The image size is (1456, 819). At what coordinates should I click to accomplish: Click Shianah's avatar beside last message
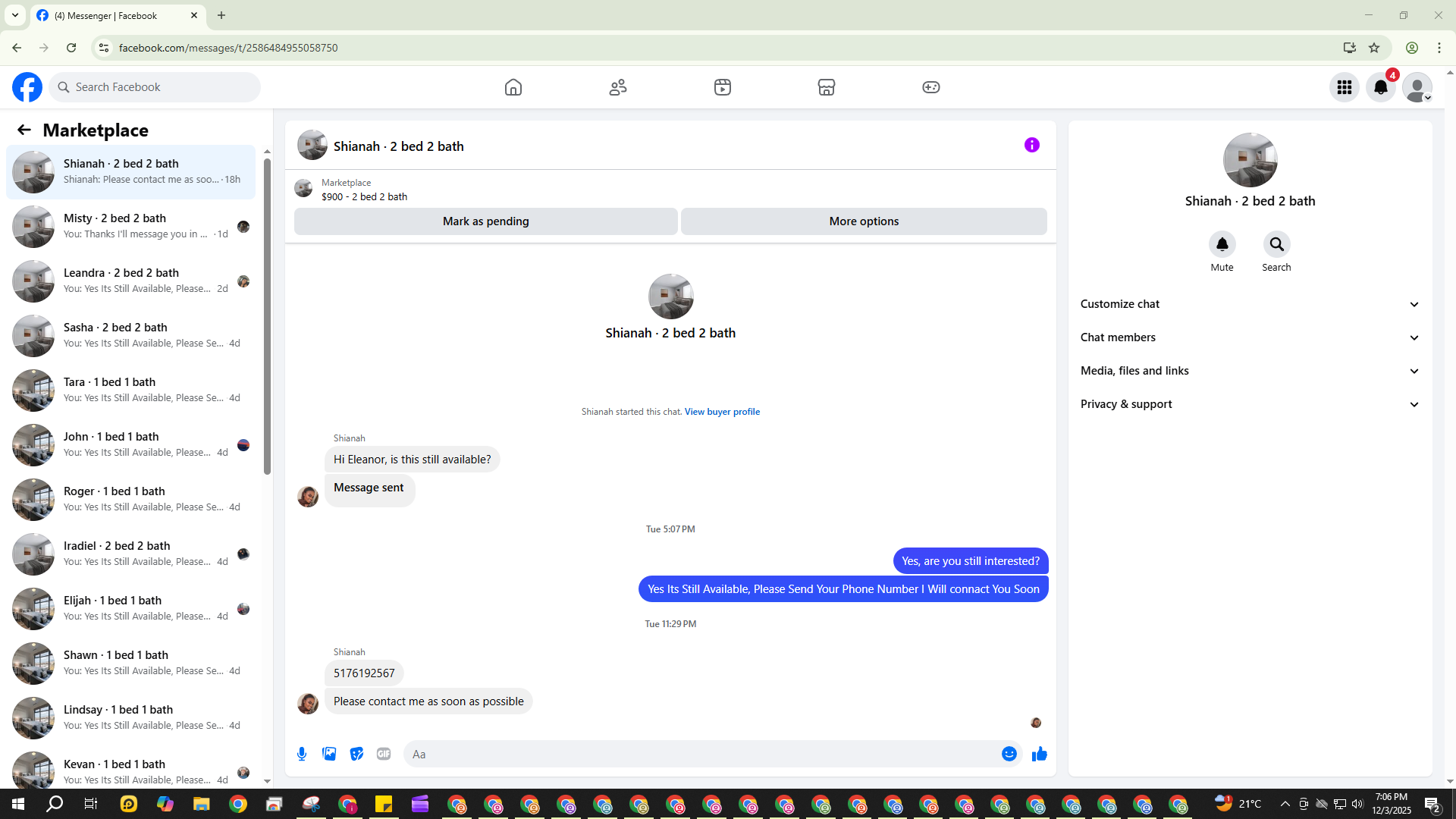308,704
